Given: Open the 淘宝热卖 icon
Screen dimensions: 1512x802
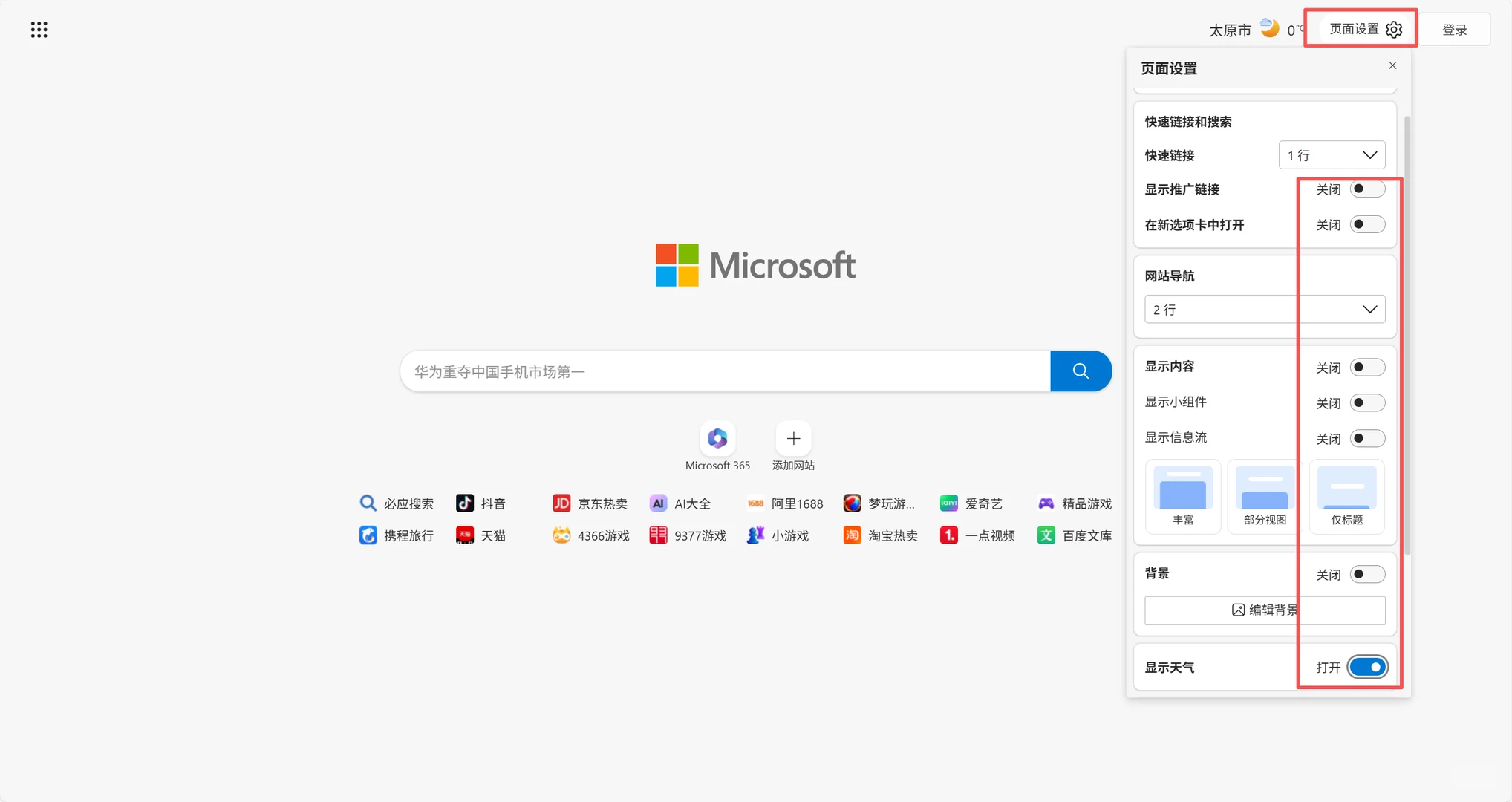Looking at the screenshot, I should click(x=852, y=535).
